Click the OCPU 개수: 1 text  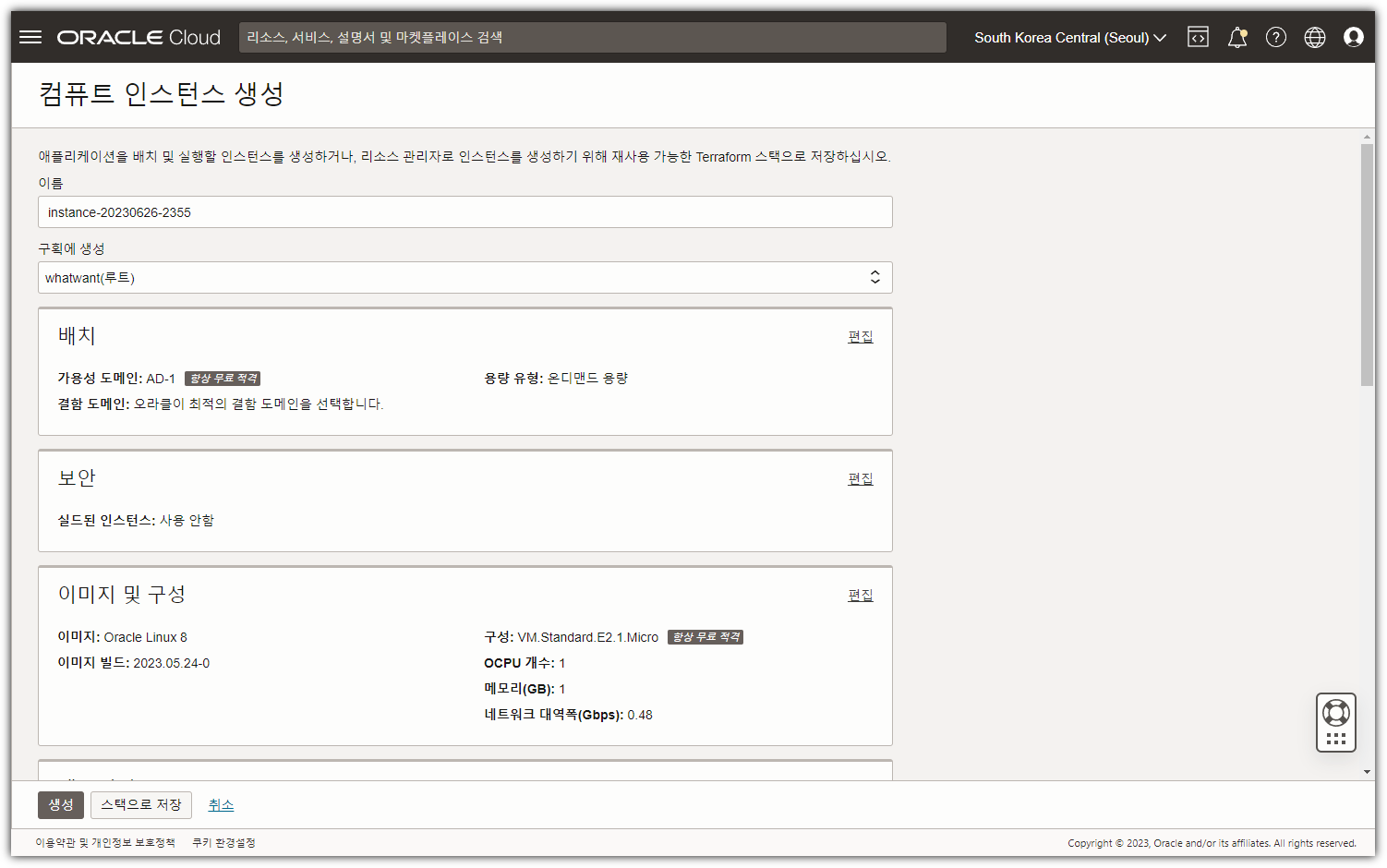[x=525, y=663]
